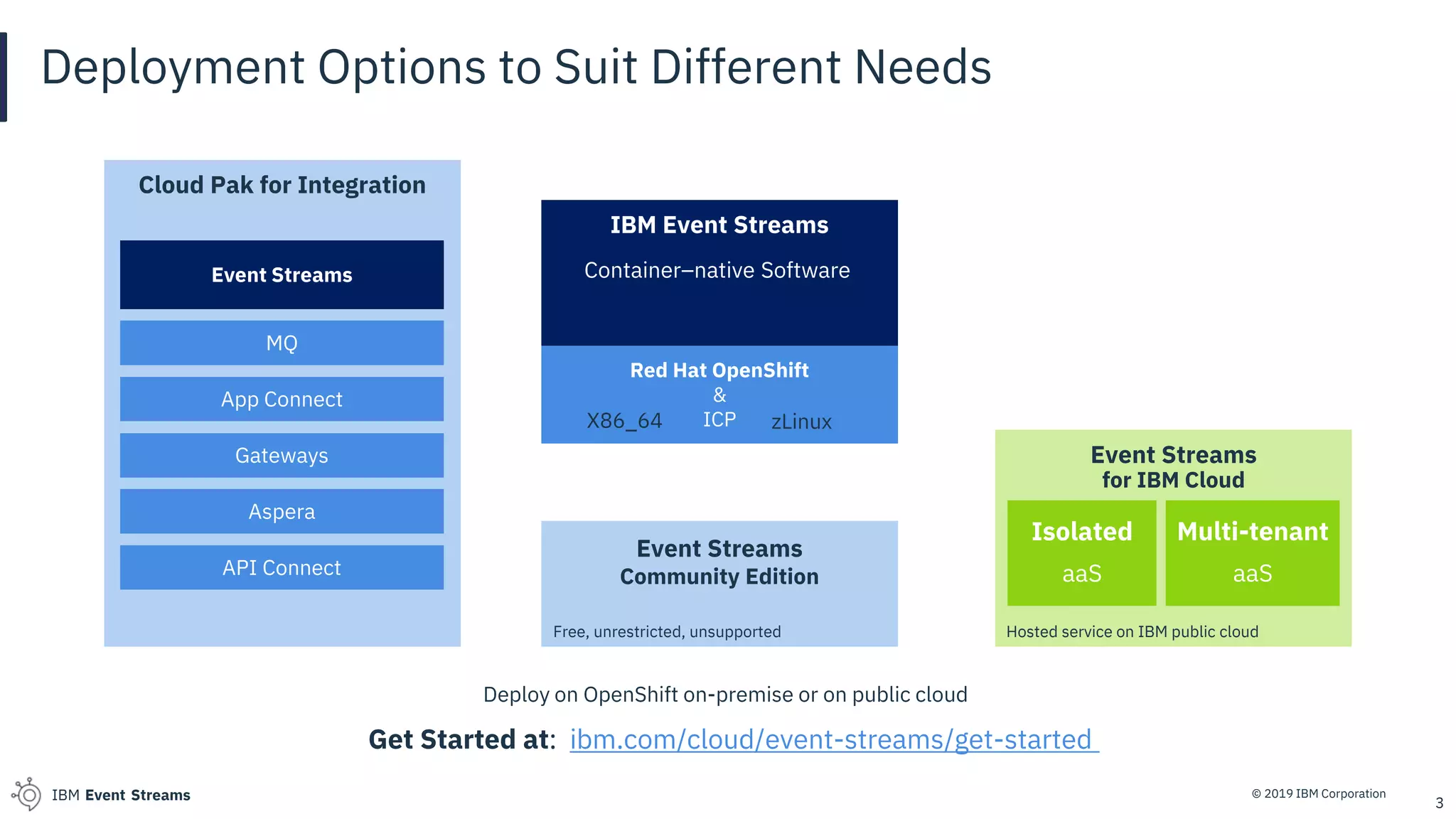Select the dark Event Streams box
This screenshot has height=819, width=1456.
point(282,275)
